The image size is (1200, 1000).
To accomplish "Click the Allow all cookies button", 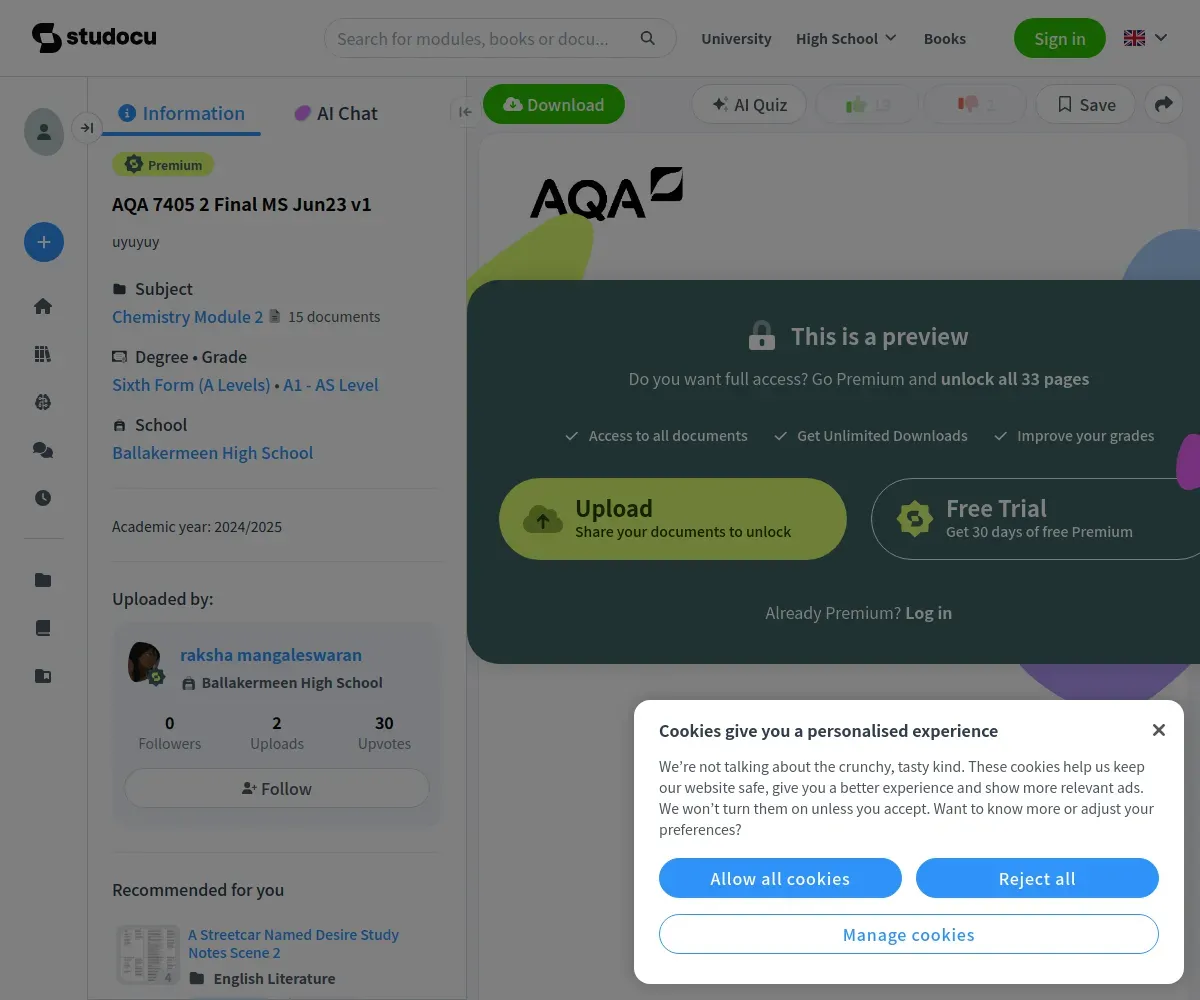I will pos(780,878).
